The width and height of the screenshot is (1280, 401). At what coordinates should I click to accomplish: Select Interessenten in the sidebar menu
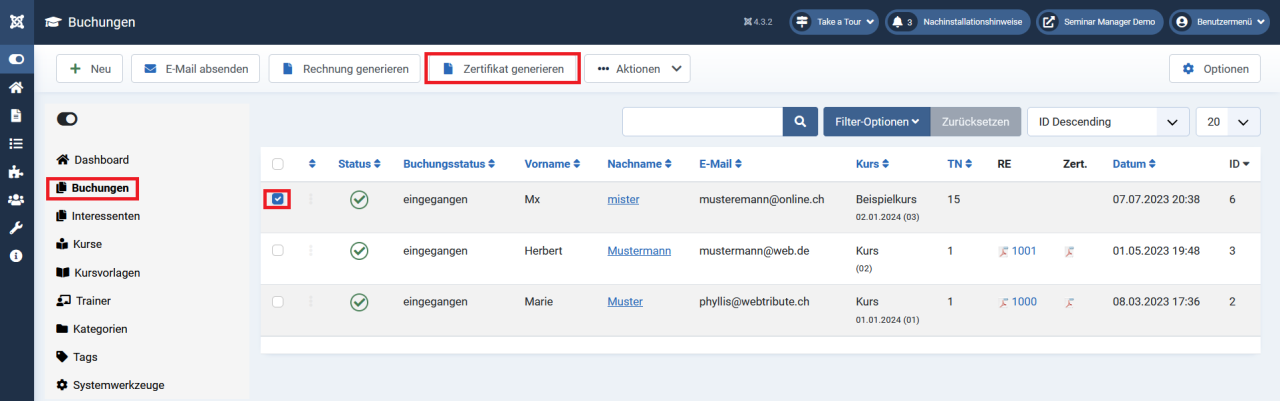click(x=105, y=216)
